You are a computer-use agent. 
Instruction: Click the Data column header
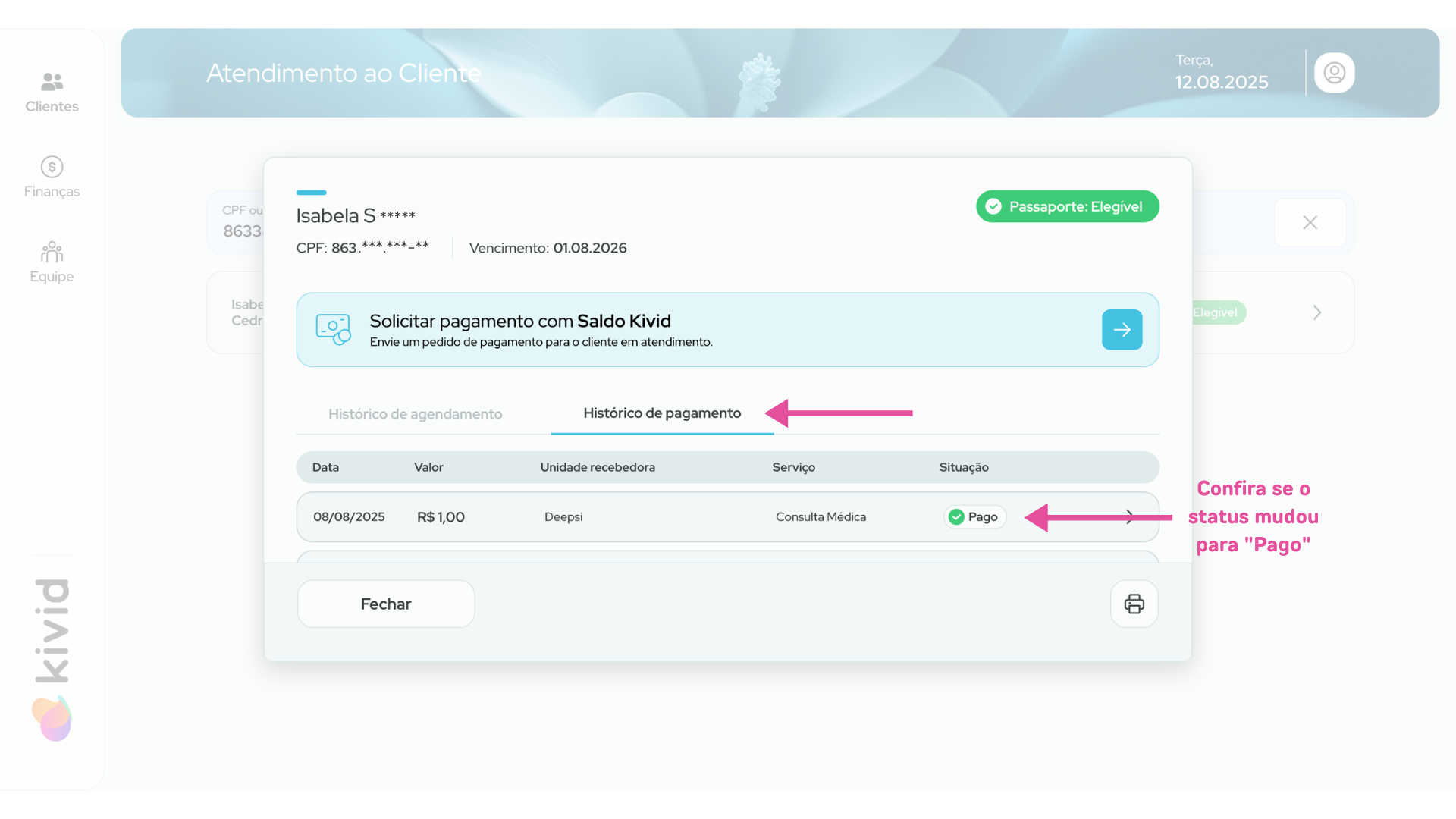pyautogui.click(x=325, y=467)
